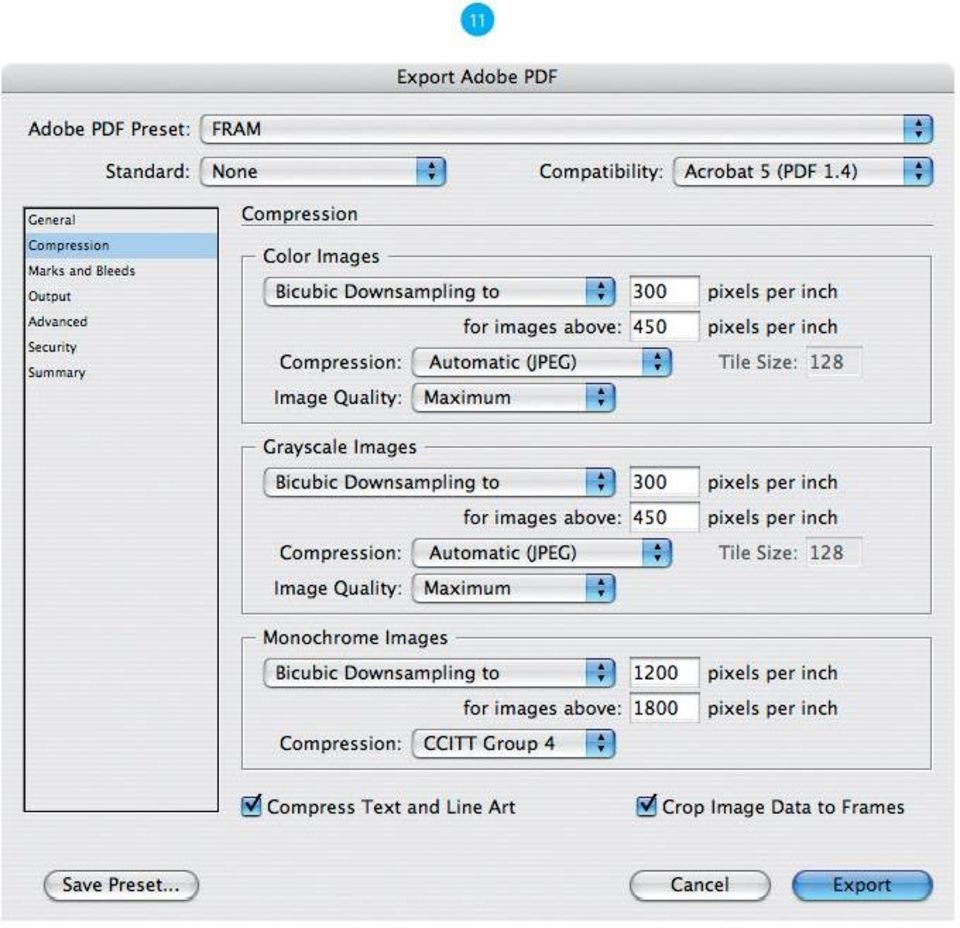Open the Adobe PDF Preset dropdown
Image resolution: width=960 pixels, height=928 pixels.
(566, 129)
